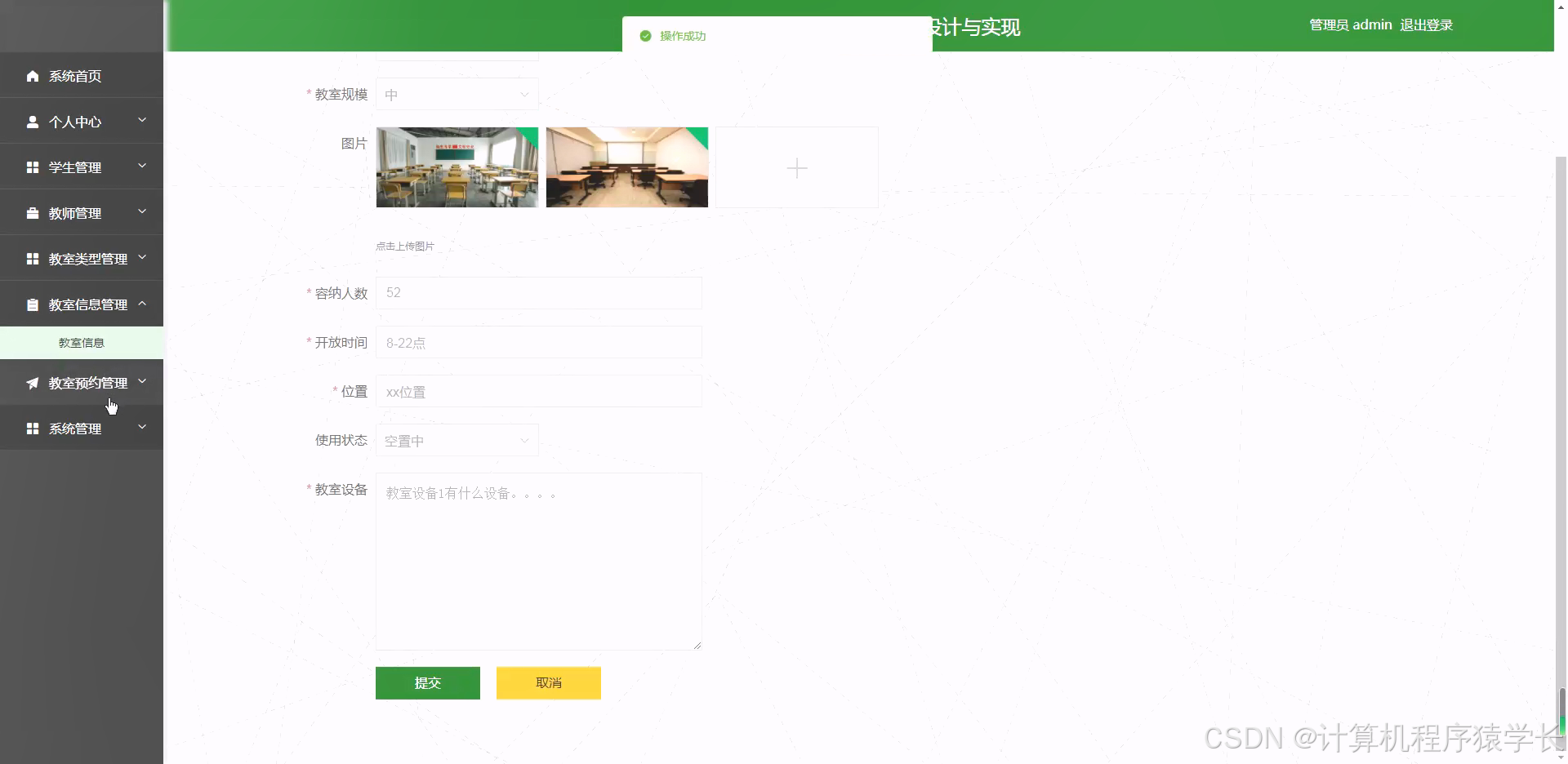Image resolution: width=1568 pixels, height=764 pixels.
Task: Collapse 教室信息管理 menu chevron
Action: click(142, 303)
